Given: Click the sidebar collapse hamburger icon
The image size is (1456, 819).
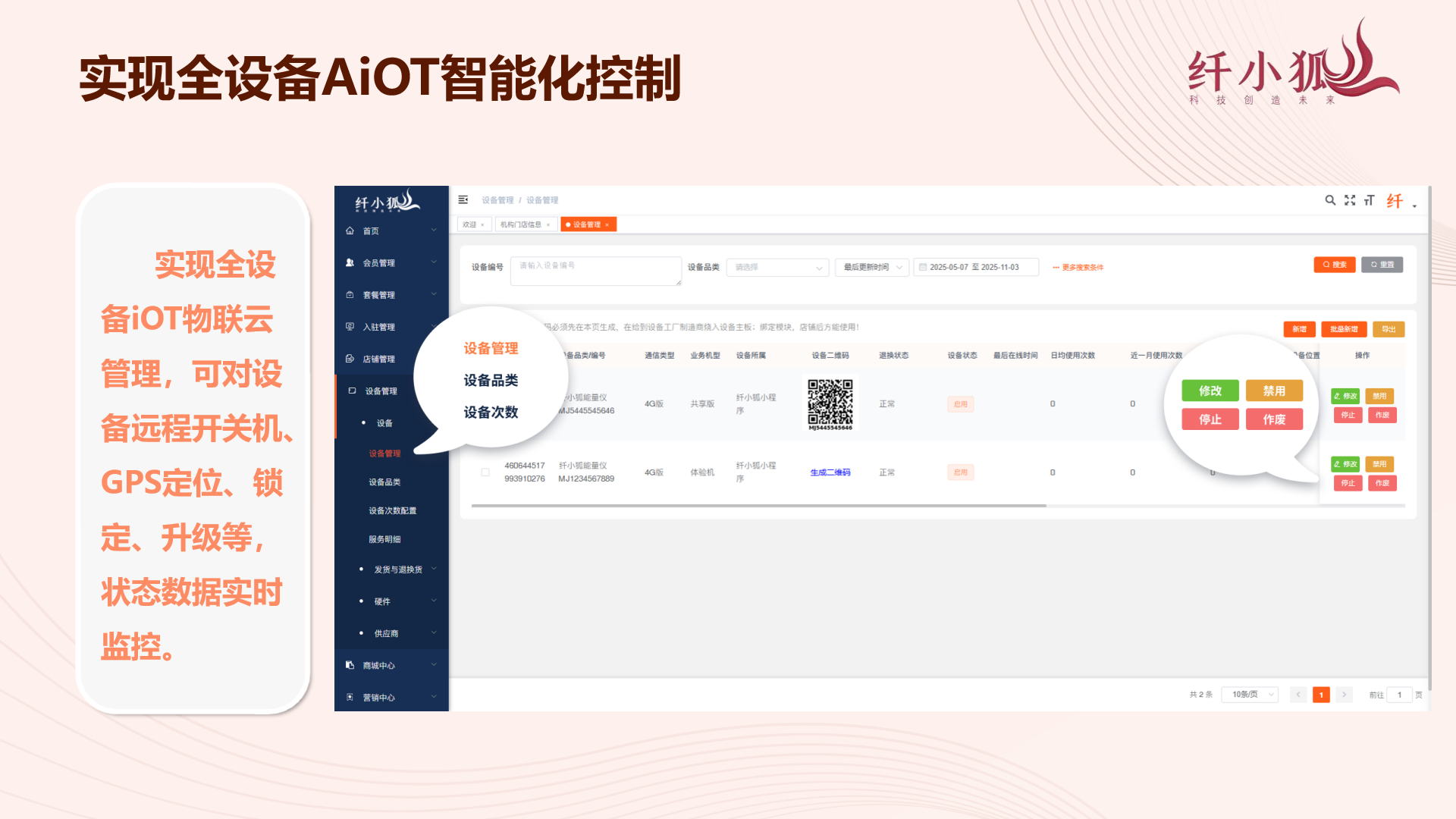Looking at the screenshot, I should pos(463,199).
